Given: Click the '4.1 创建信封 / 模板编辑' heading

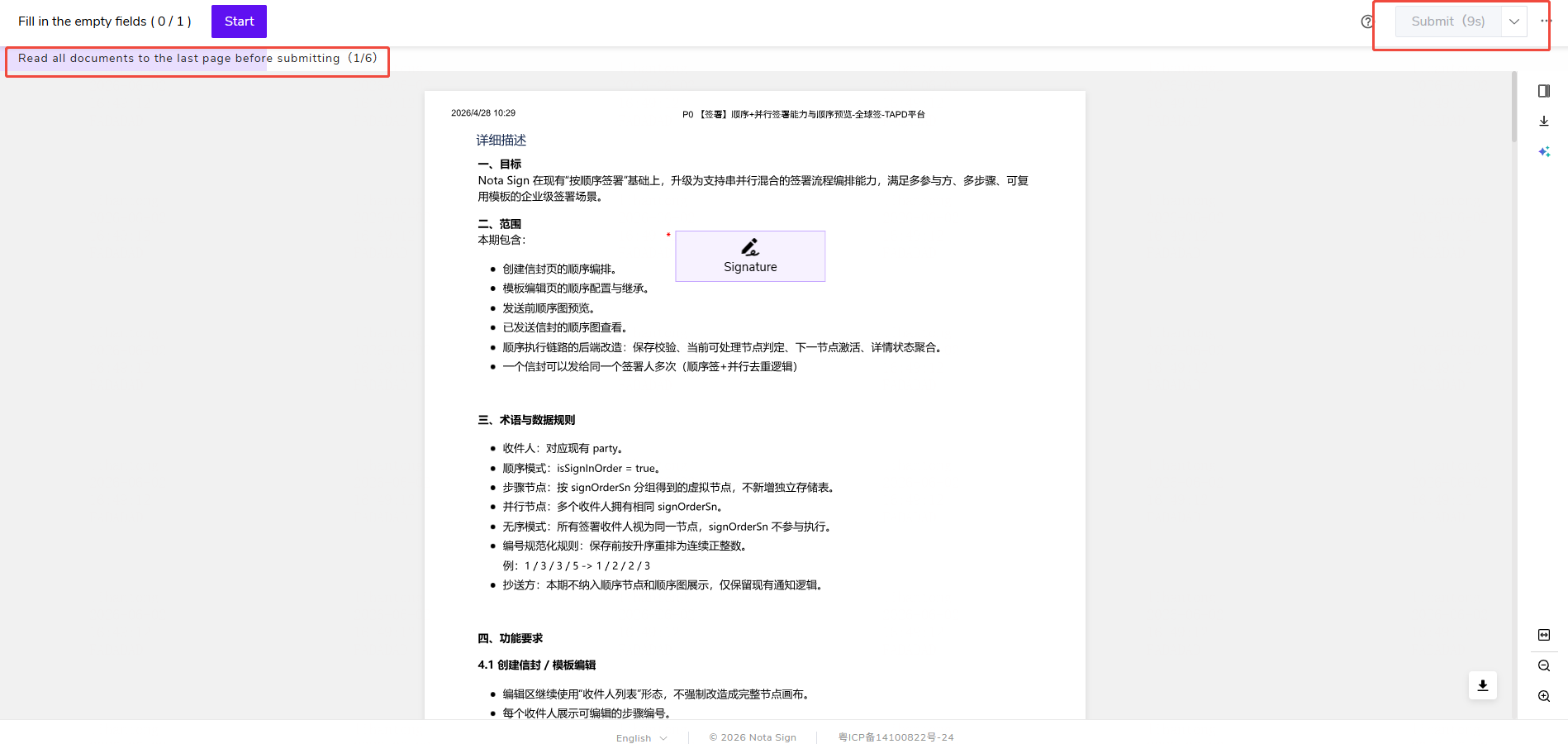Looking at the screenshot, I should pyautogui.click(x=537, y=665).
